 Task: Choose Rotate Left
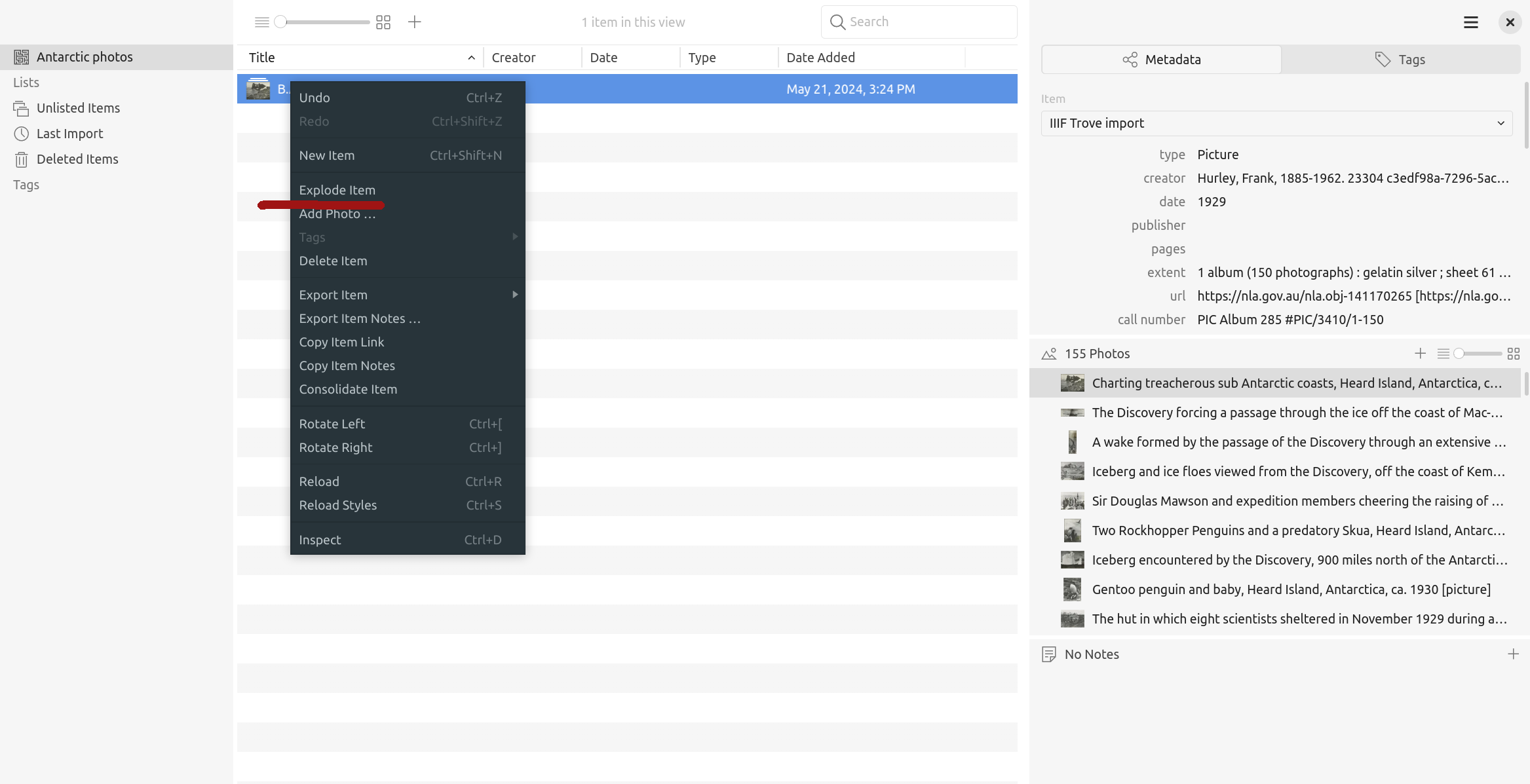408,424
